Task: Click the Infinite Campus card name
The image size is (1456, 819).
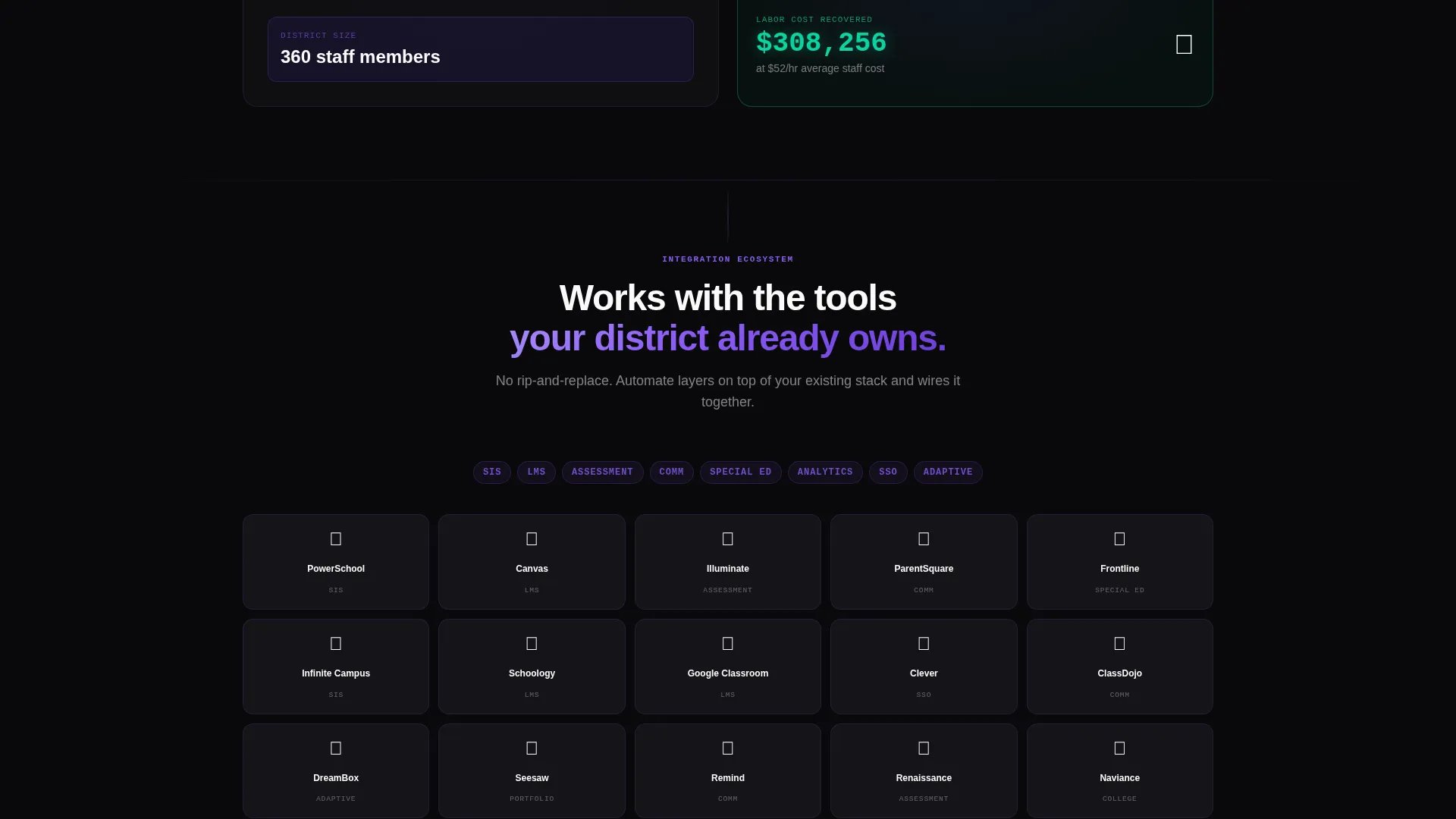Action: (x=336, y=673)
